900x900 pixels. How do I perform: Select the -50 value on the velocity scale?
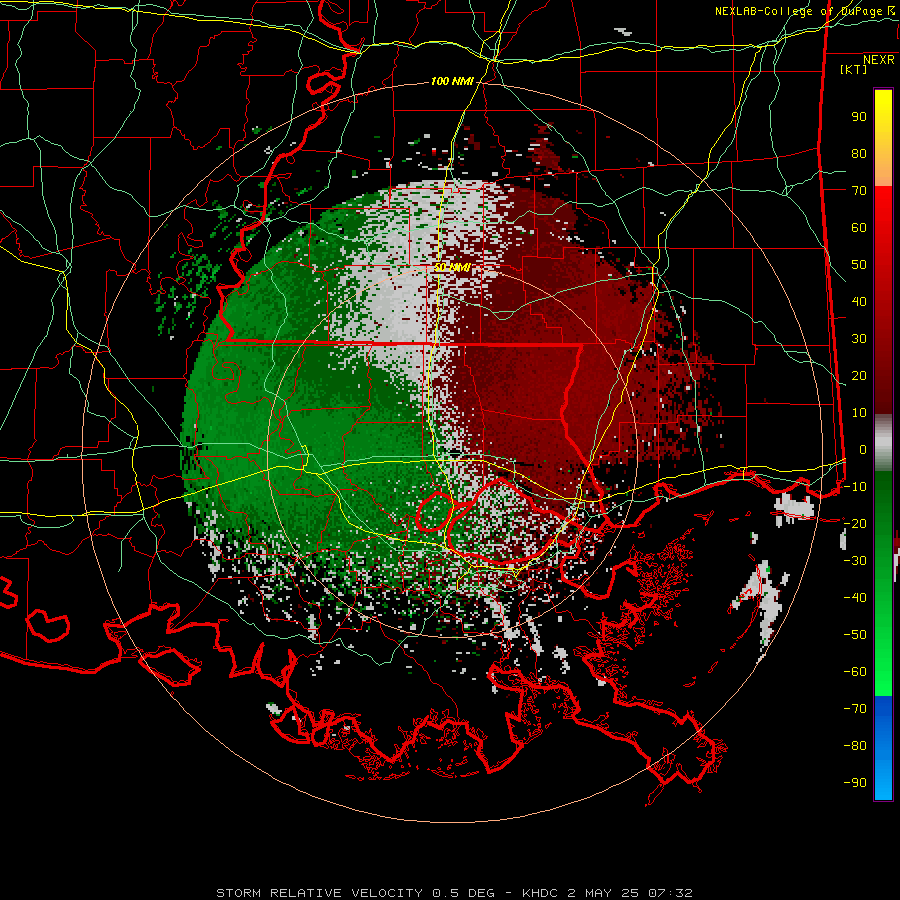click(x=855, y=634)
